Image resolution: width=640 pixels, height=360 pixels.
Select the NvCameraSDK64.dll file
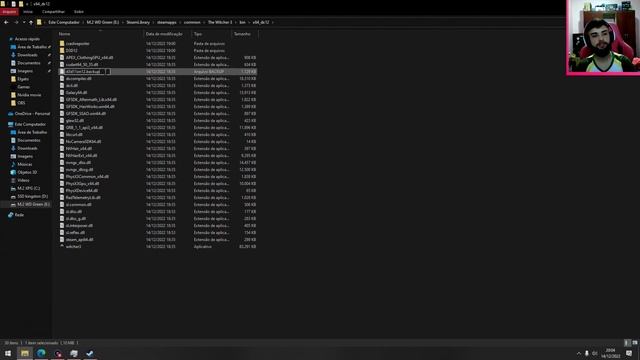coord(83,142)
